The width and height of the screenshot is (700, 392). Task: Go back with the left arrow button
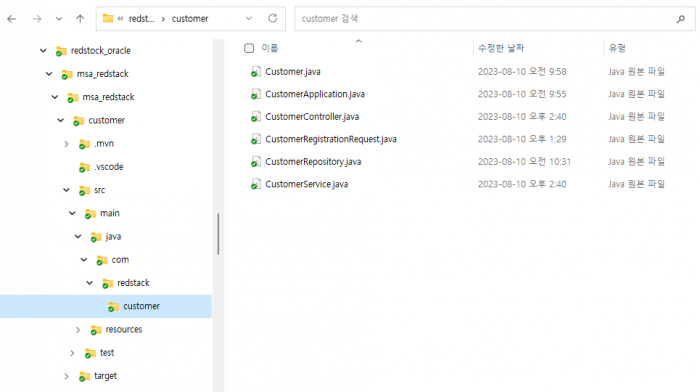tap(12, 19)
